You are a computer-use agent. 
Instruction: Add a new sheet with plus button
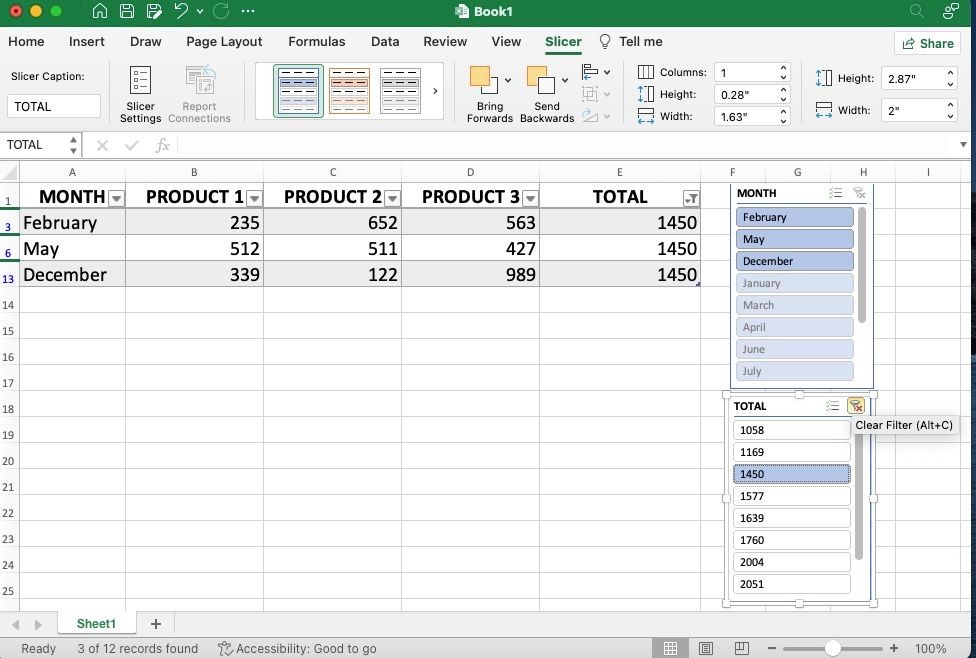[156, 623]
